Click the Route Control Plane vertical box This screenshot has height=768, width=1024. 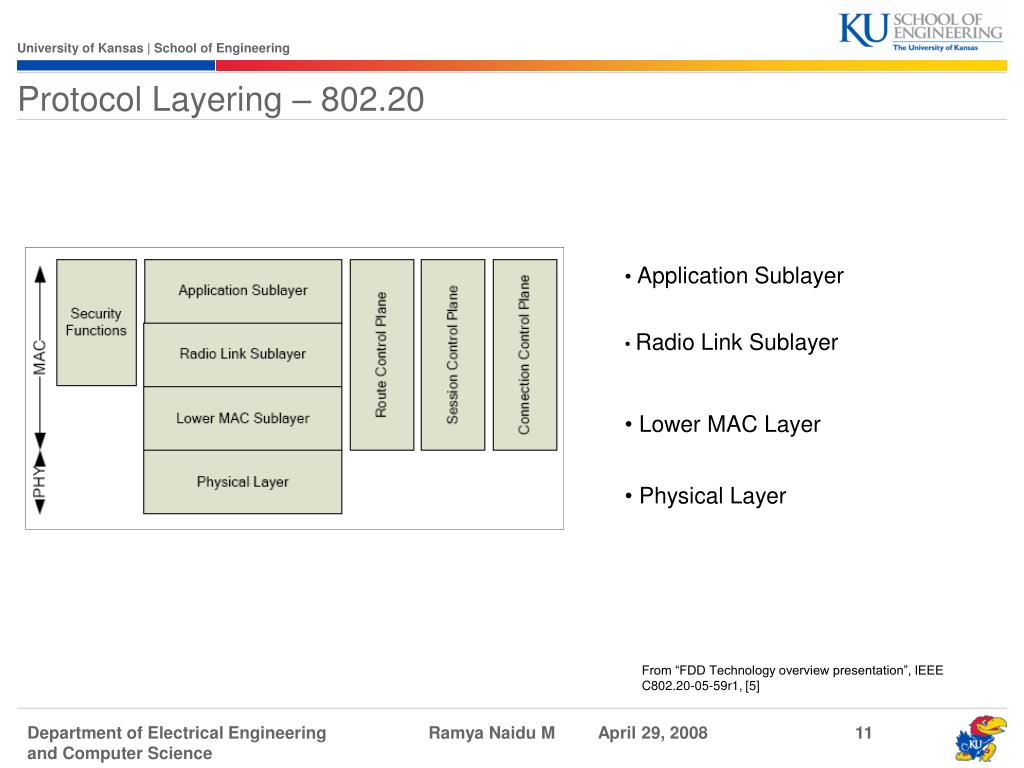tap(382, 355)
